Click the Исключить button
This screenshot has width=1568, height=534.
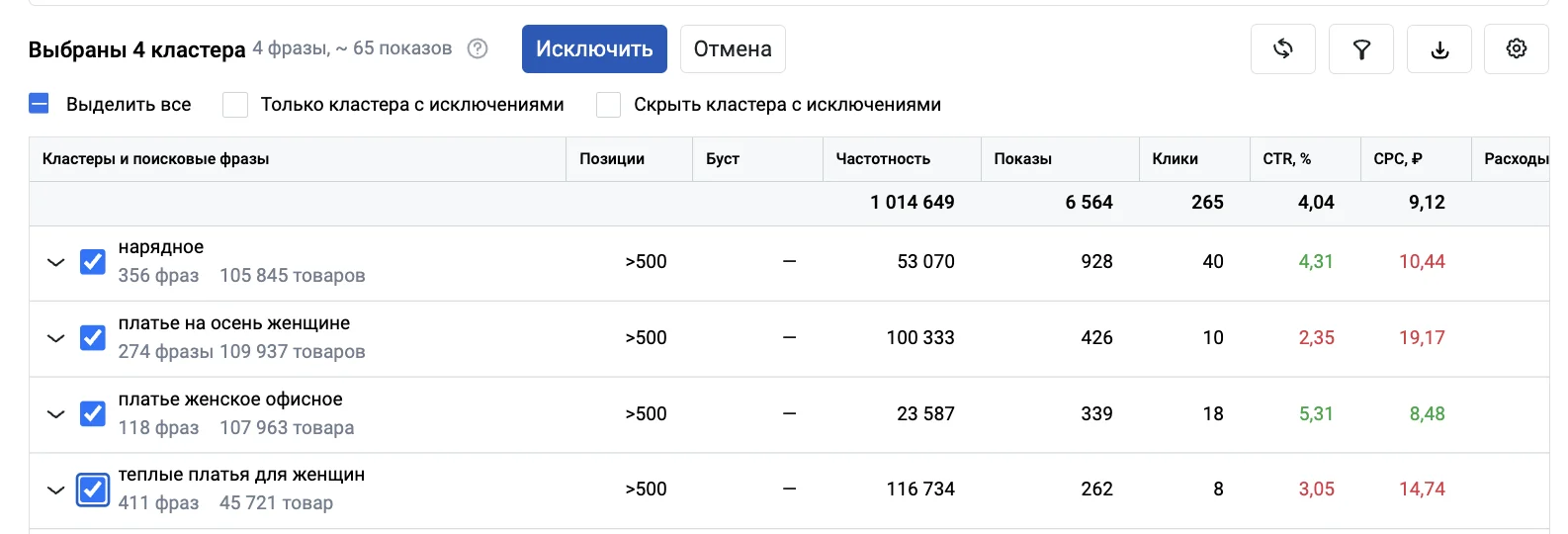point(594,48)
